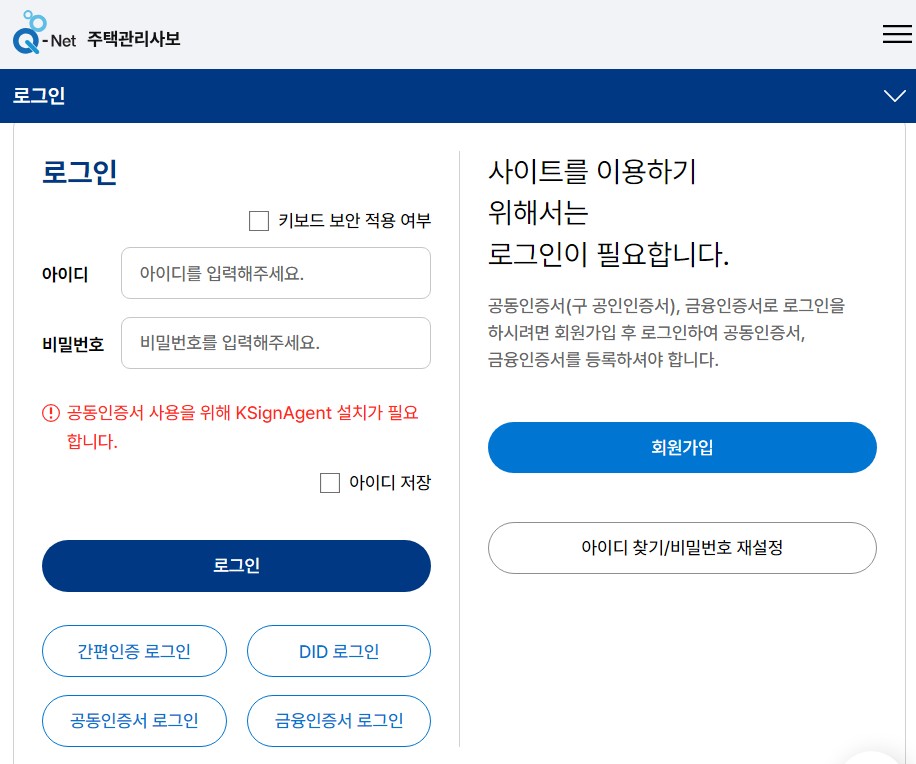This screenshot has width=916, height=764.
Task: Click the 회원가입 button
Action: tap(682, 447)
